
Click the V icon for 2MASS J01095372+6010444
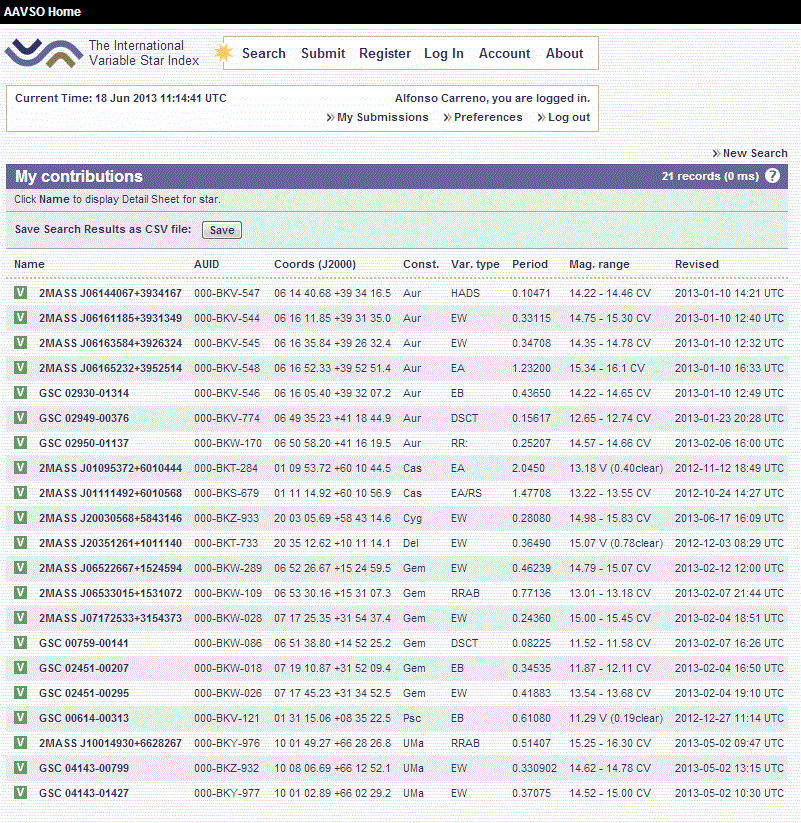(x=21, y=468)
